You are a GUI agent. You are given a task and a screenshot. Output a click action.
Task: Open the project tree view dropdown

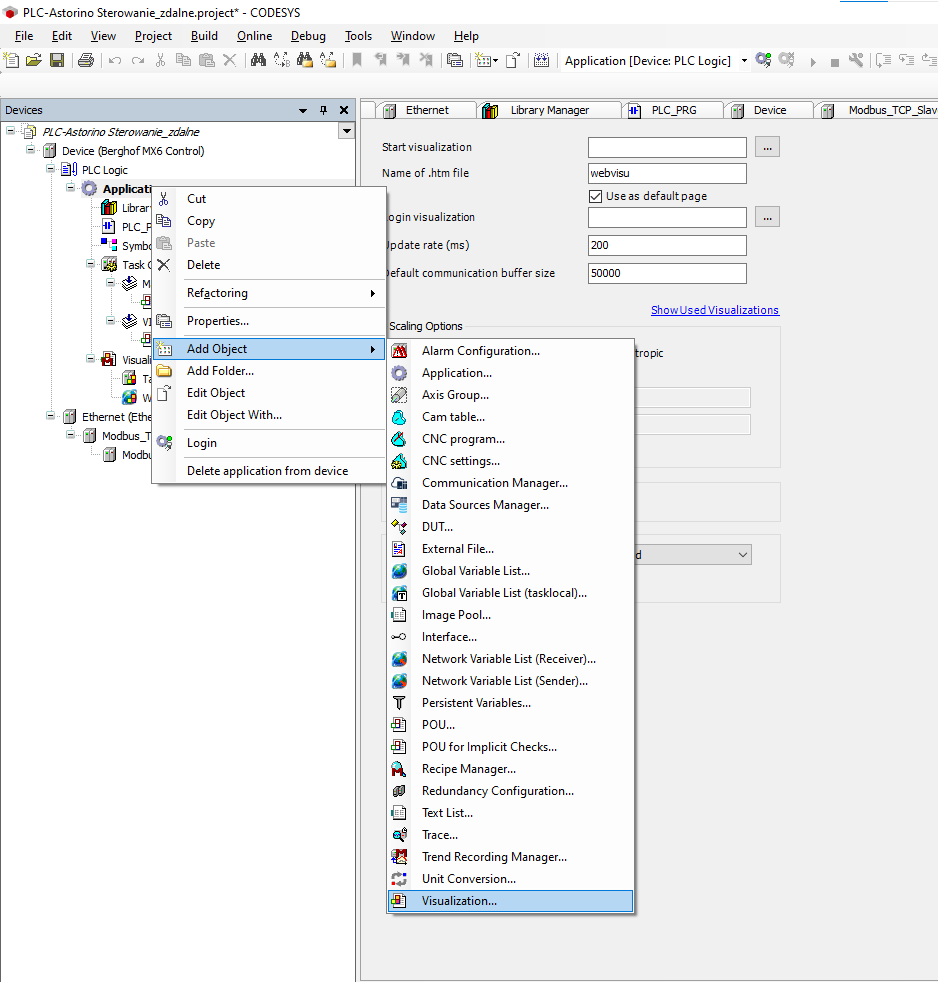pyautogui.click(x=346, y=132)
